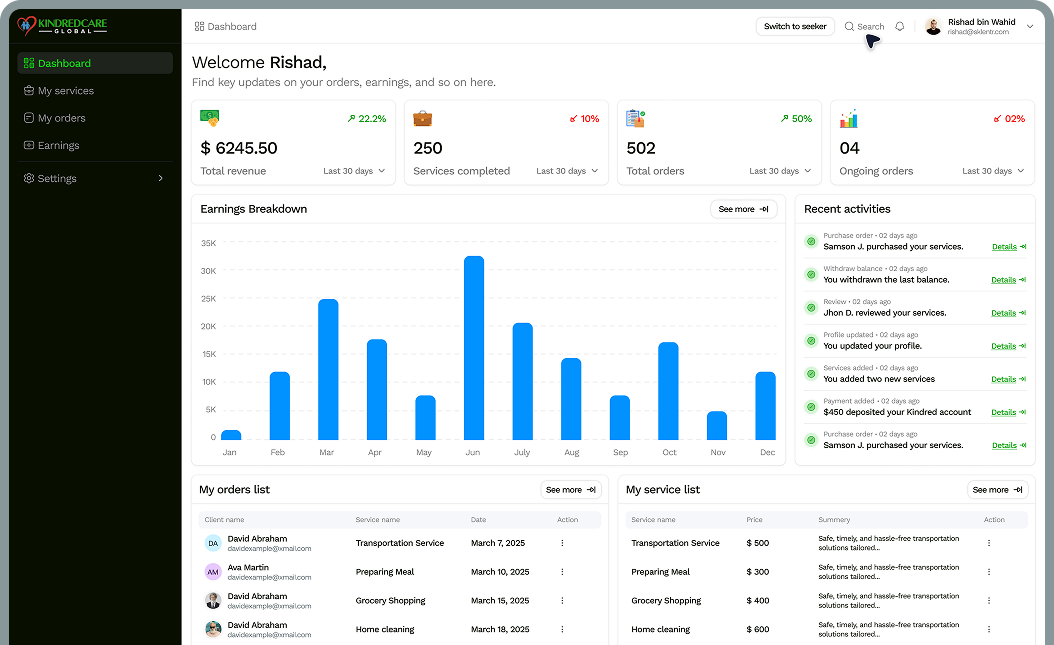Open Earnings page from sidebar
This screenshot has height=645, width=1054.
click(58, 145)
